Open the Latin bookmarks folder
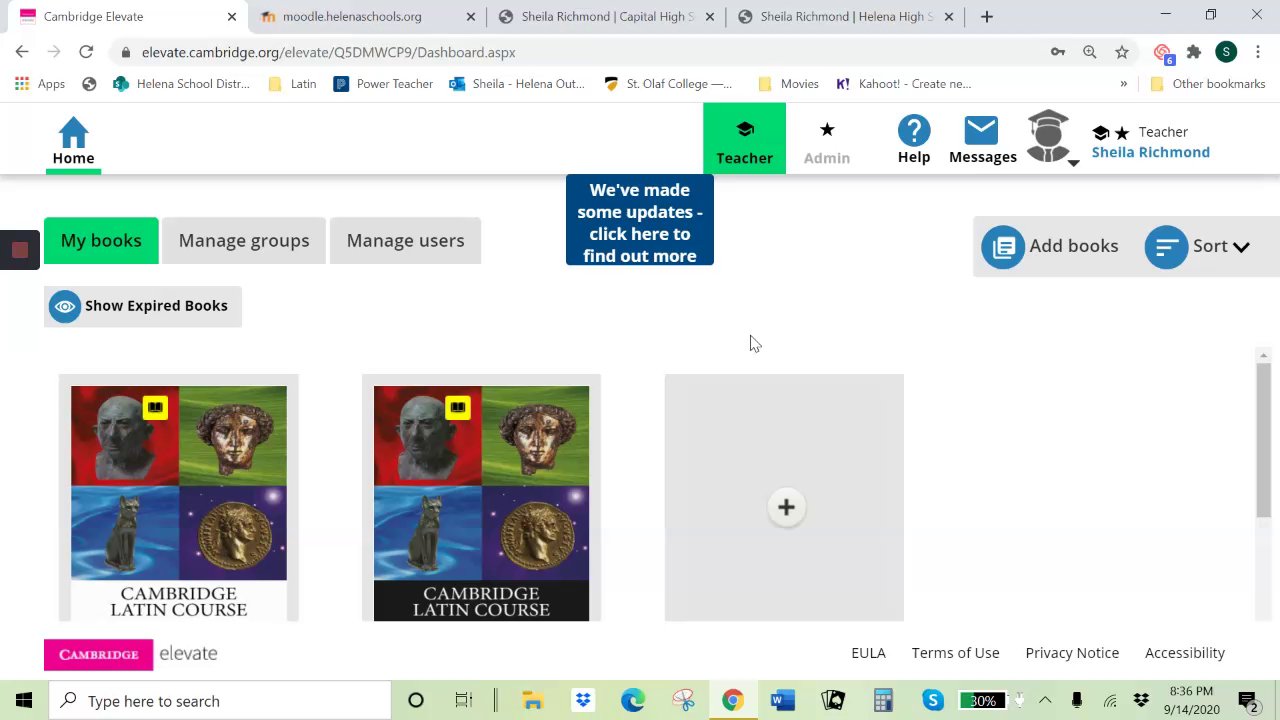Screen dimensions: 1280x720 click(x=292, y=84)
